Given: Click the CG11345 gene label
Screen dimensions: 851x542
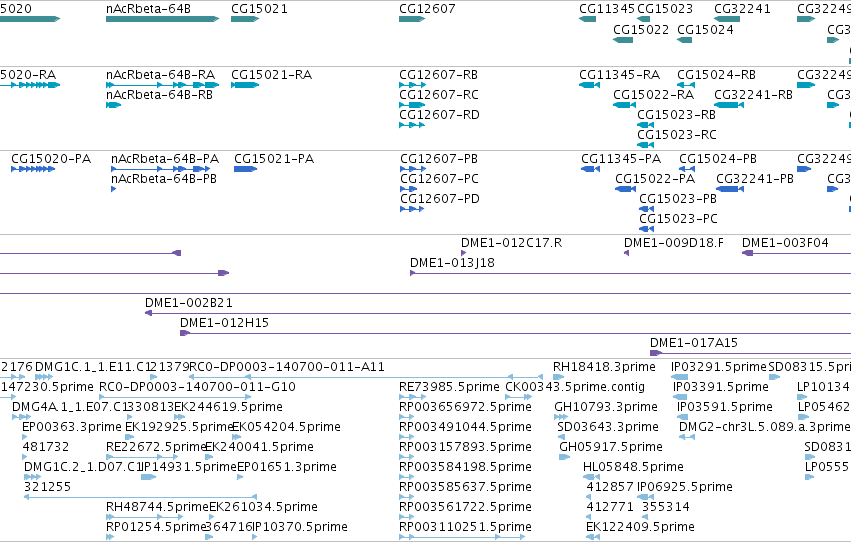Looking at the screenshot, I should (x=606, y=9).
